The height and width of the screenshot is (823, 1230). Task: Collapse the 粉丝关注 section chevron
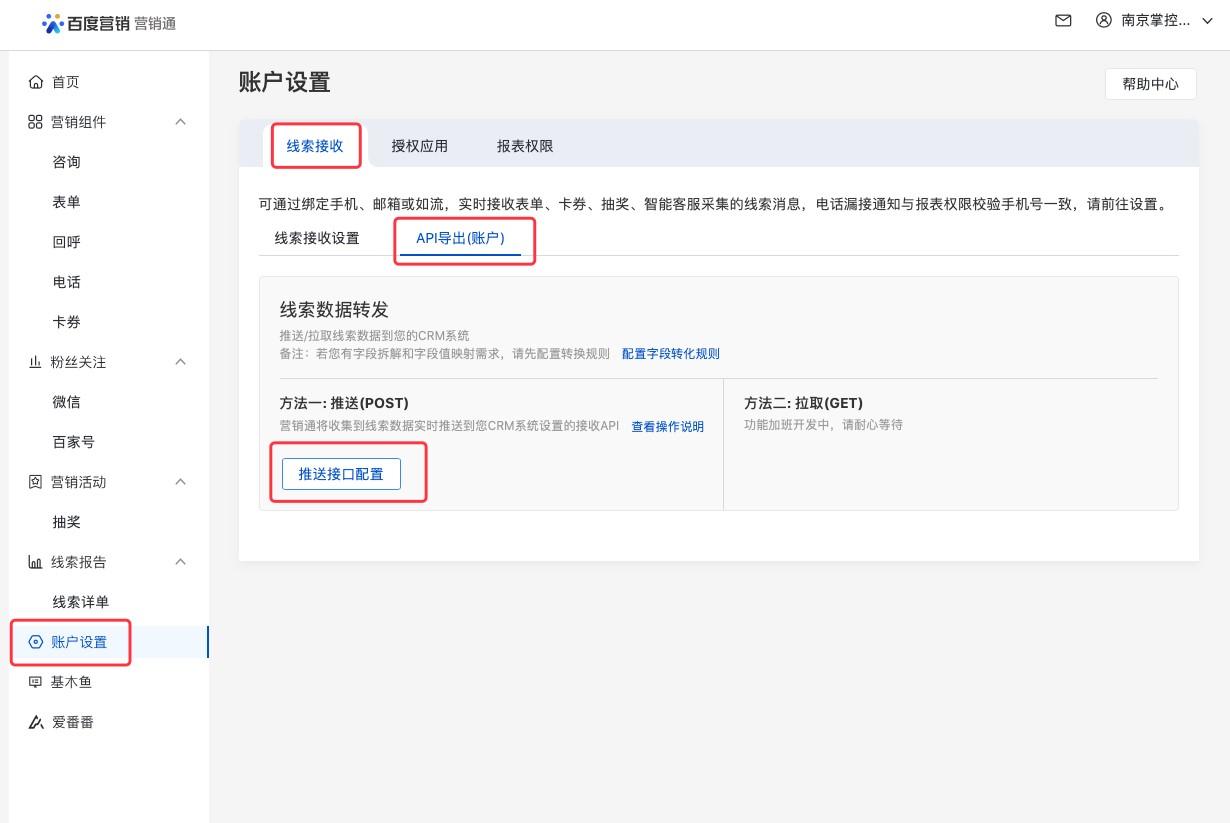181,362
